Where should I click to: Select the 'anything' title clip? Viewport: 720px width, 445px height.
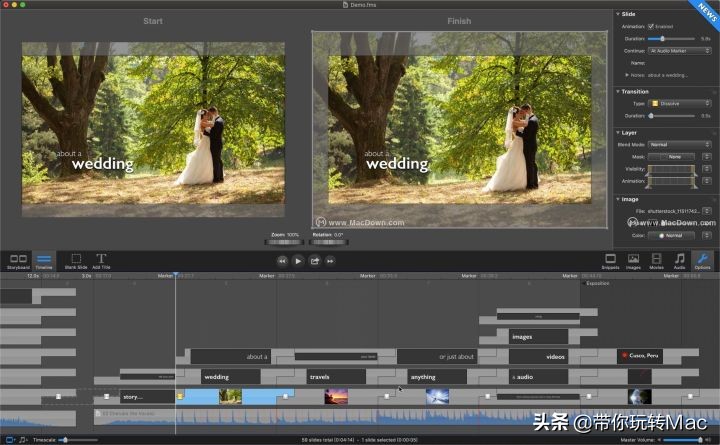(437, 377)
